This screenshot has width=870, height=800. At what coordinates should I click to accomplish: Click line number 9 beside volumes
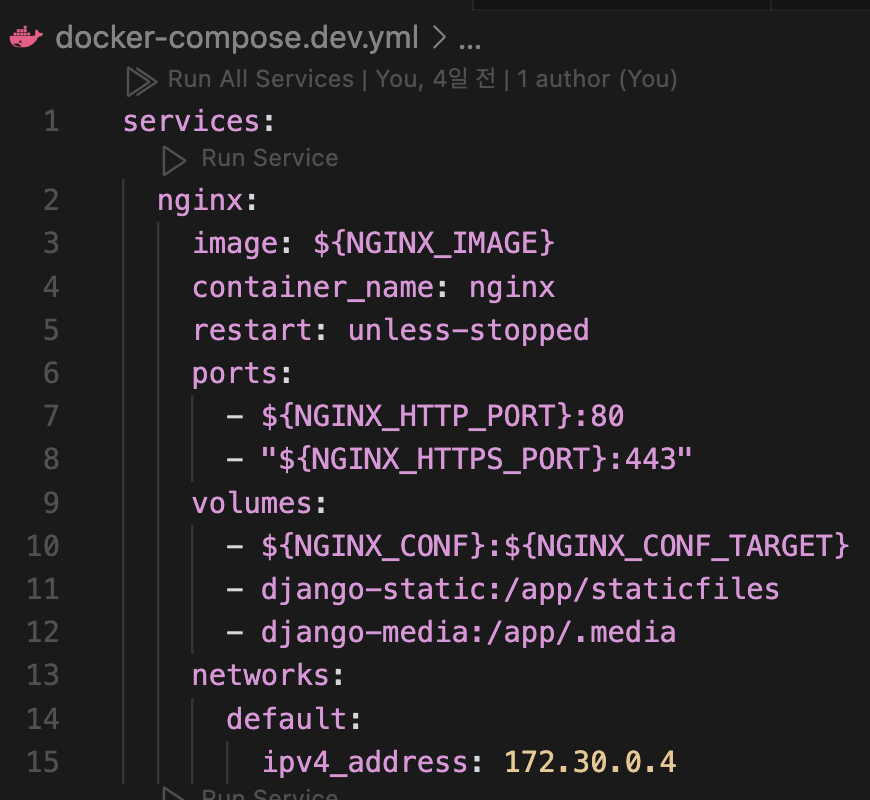pos(52,503)
